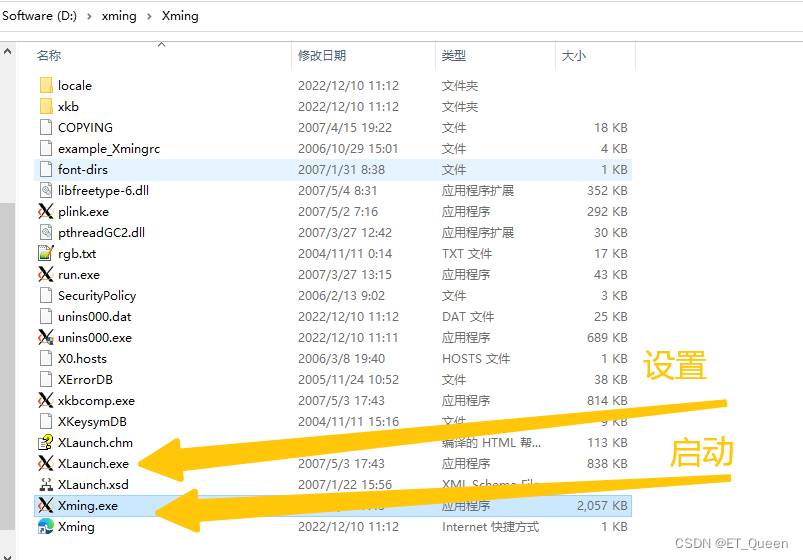The height and width of the screenshot is (560, 803).
Task: Select the file name XLaunch.exe
Action: pyautogui.click(x=93, y=464)
